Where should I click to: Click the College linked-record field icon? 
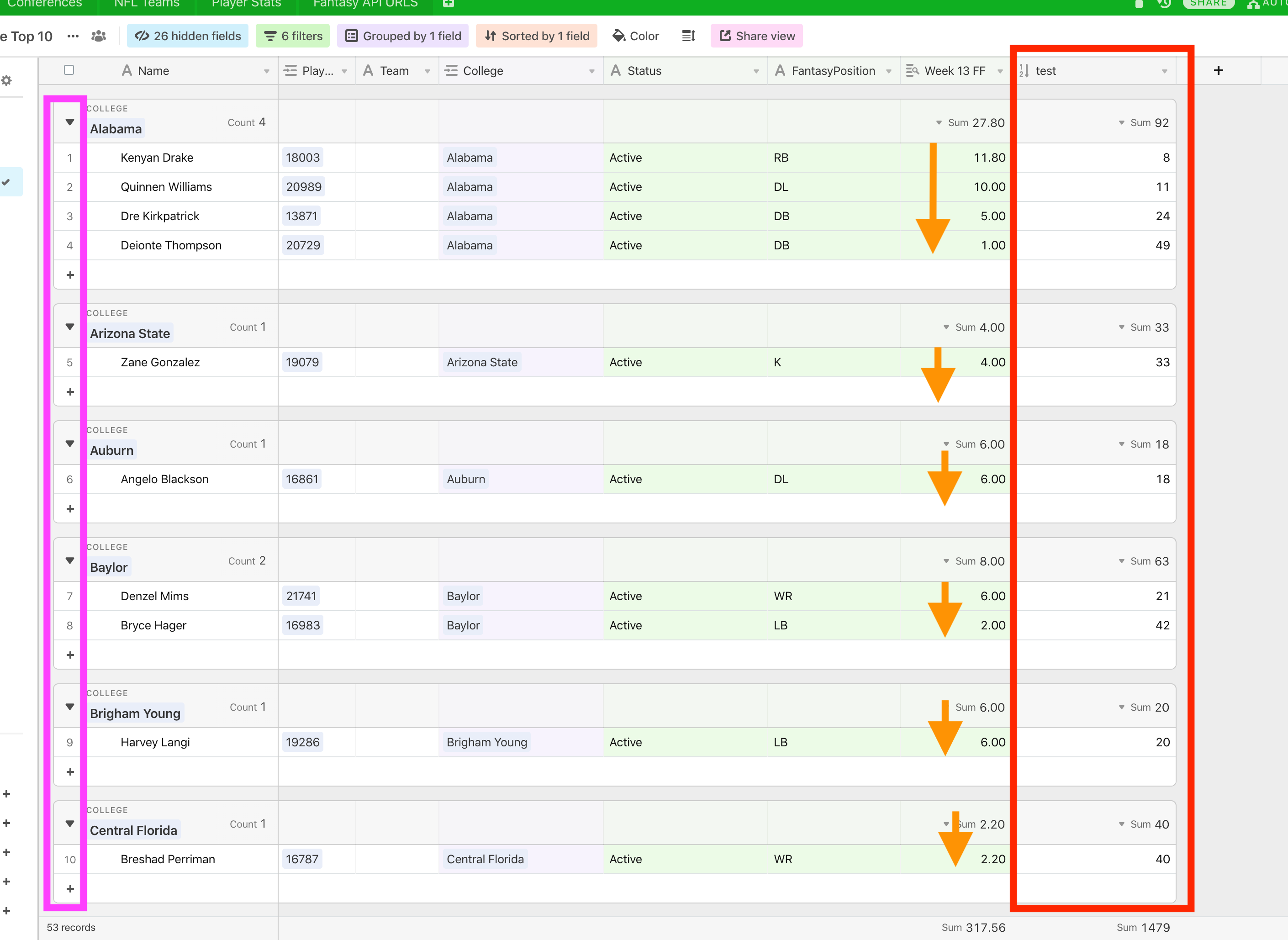click(x=451, y=70)
